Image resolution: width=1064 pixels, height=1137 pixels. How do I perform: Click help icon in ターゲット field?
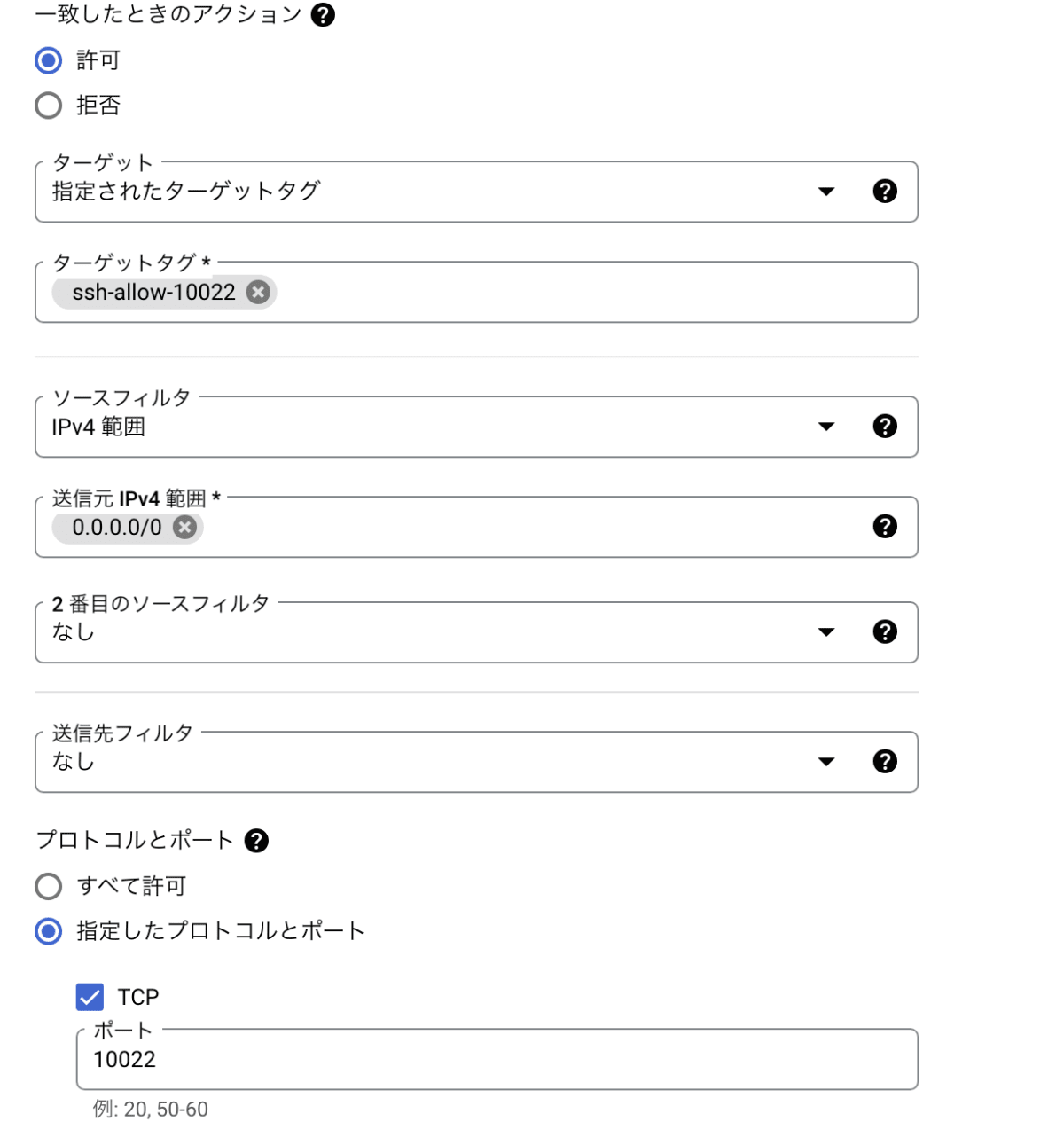click(x=885, y=191)
